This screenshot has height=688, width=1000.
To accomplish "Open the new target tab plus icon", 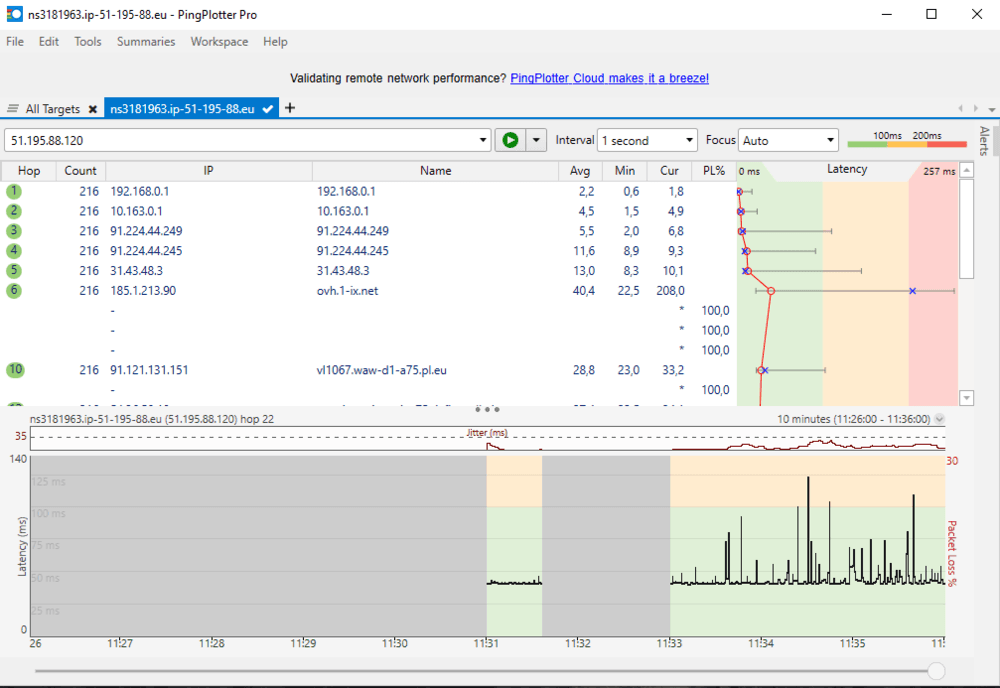I will click(x=290, y=108).
